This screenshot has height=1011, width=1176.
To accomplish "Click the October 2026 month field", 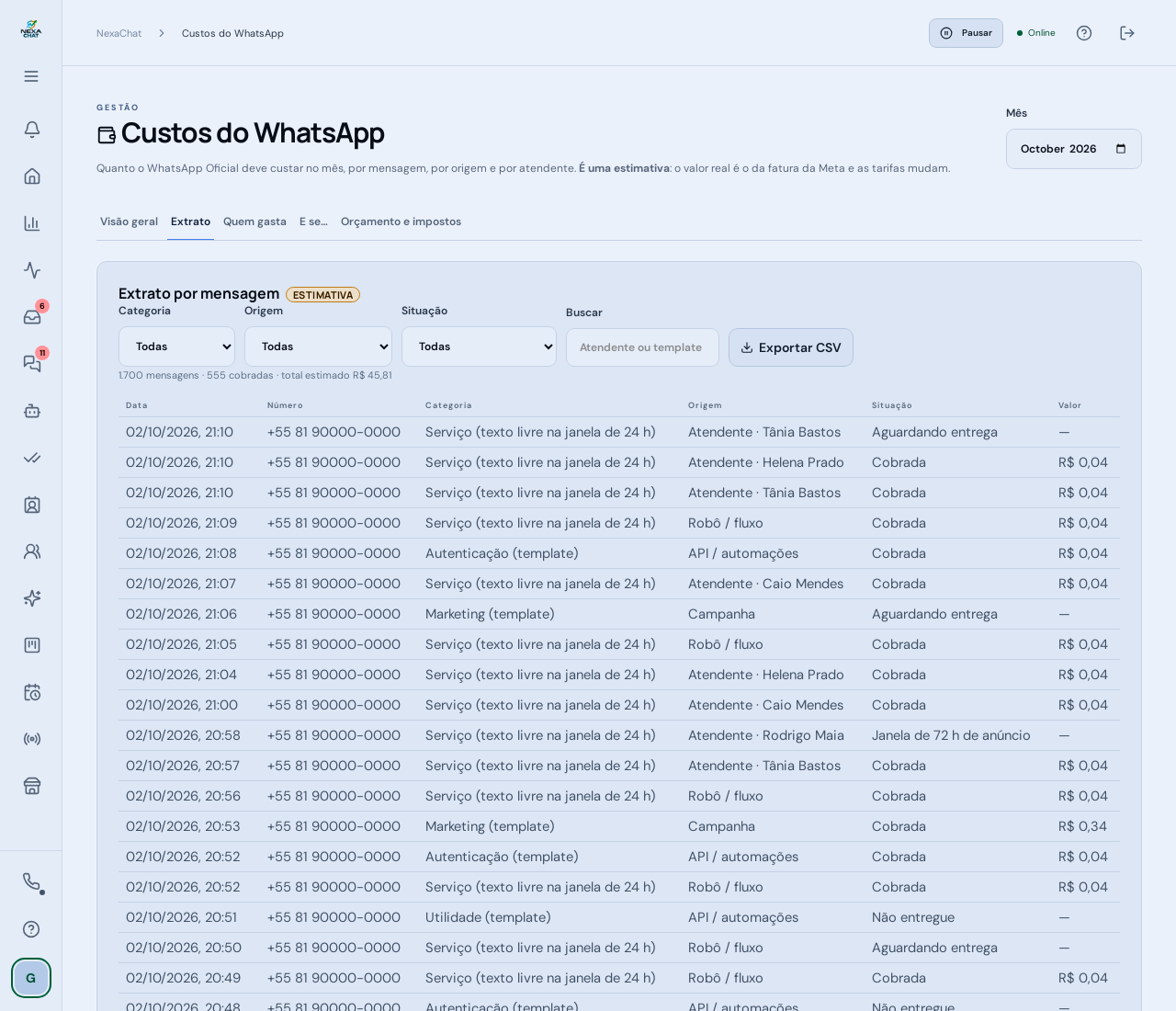I will coord(1073,149).
